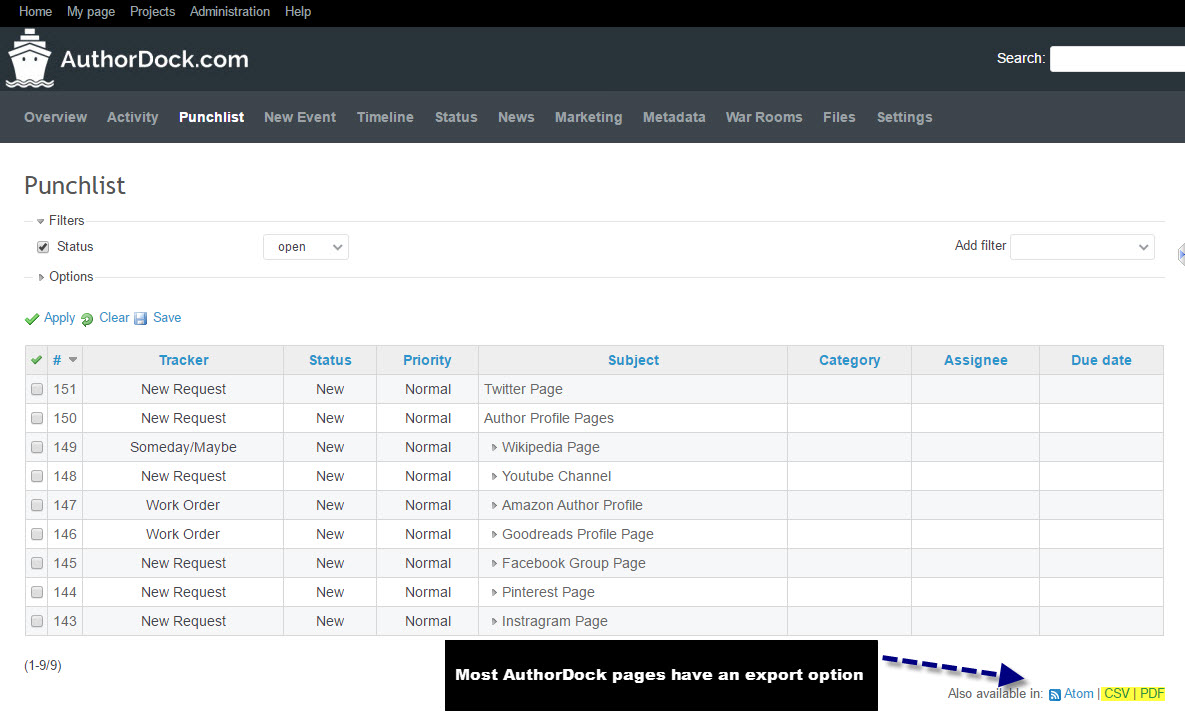Viewport: 1185px width, 720px height.
Task: Open the Status tab in navigation
Action: [456, 117]
